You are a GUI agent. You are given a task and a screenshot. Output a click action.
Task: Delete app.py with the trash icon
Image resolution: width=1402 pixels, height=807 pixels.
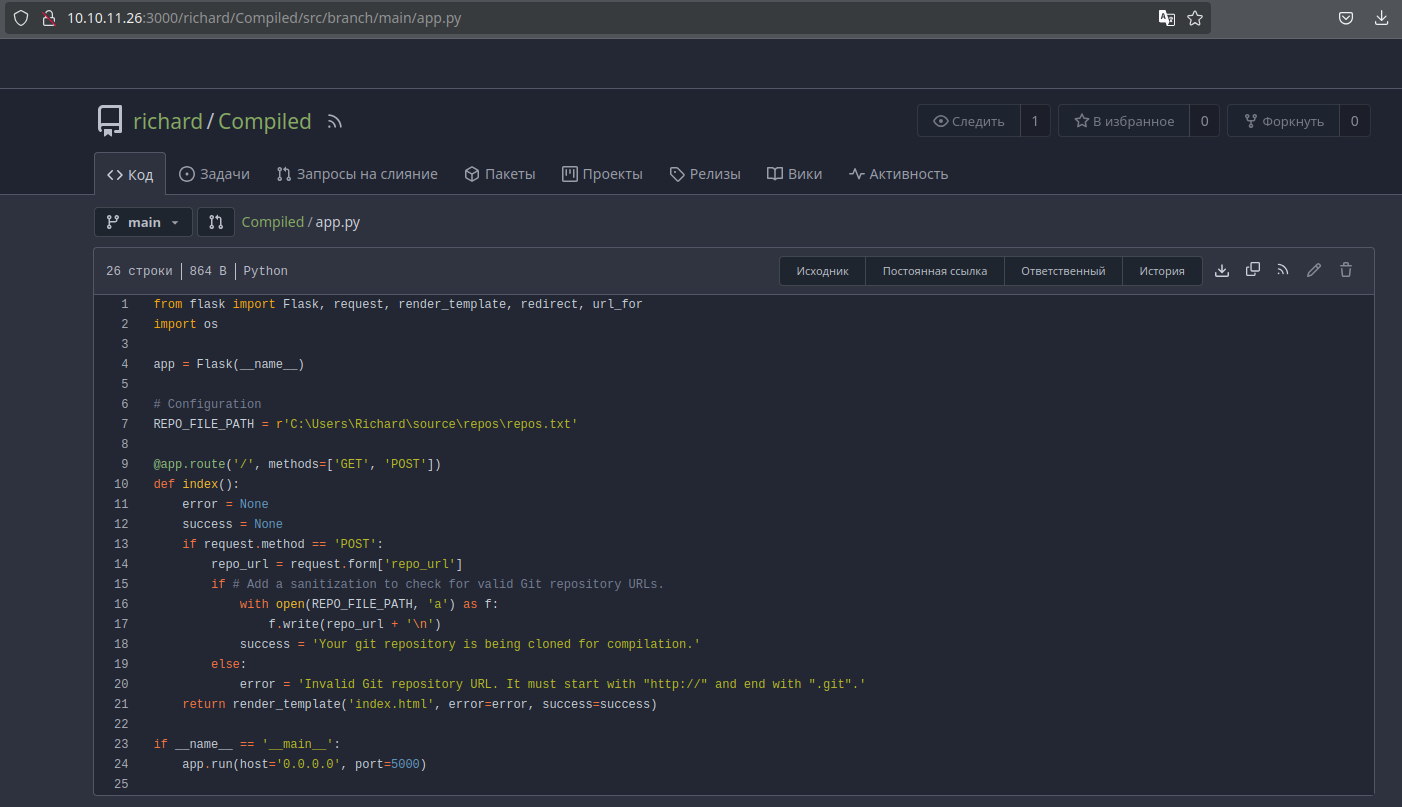point(1346,270)
